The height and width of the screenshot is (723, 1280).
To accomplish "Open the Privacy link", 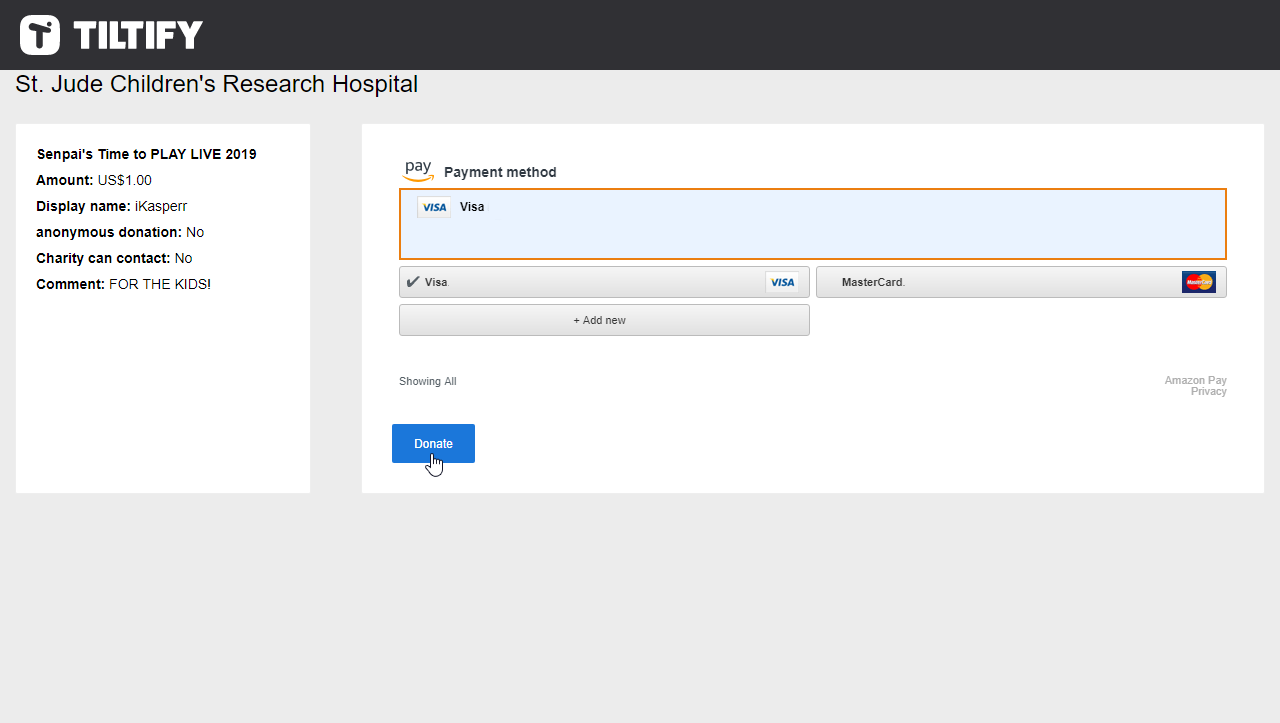I will coord(1208,392).
